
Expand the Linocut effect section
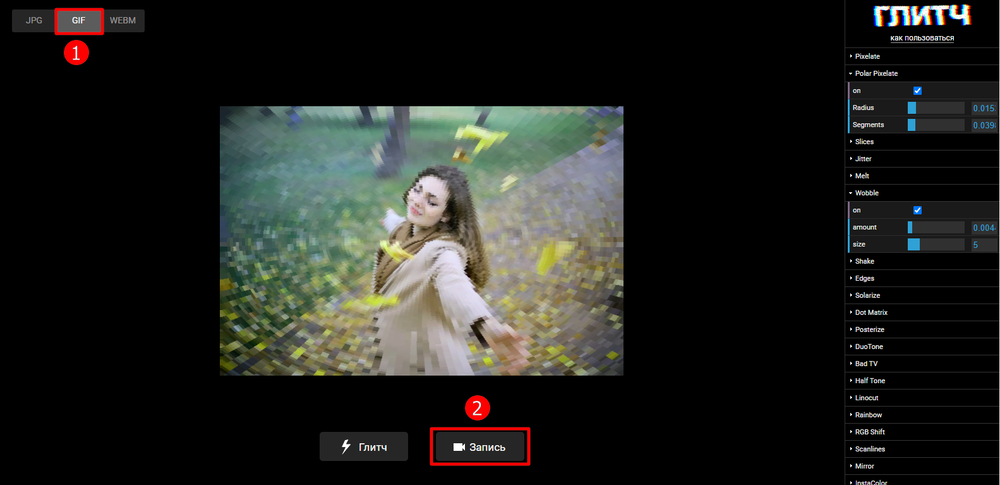pos(922,398)
